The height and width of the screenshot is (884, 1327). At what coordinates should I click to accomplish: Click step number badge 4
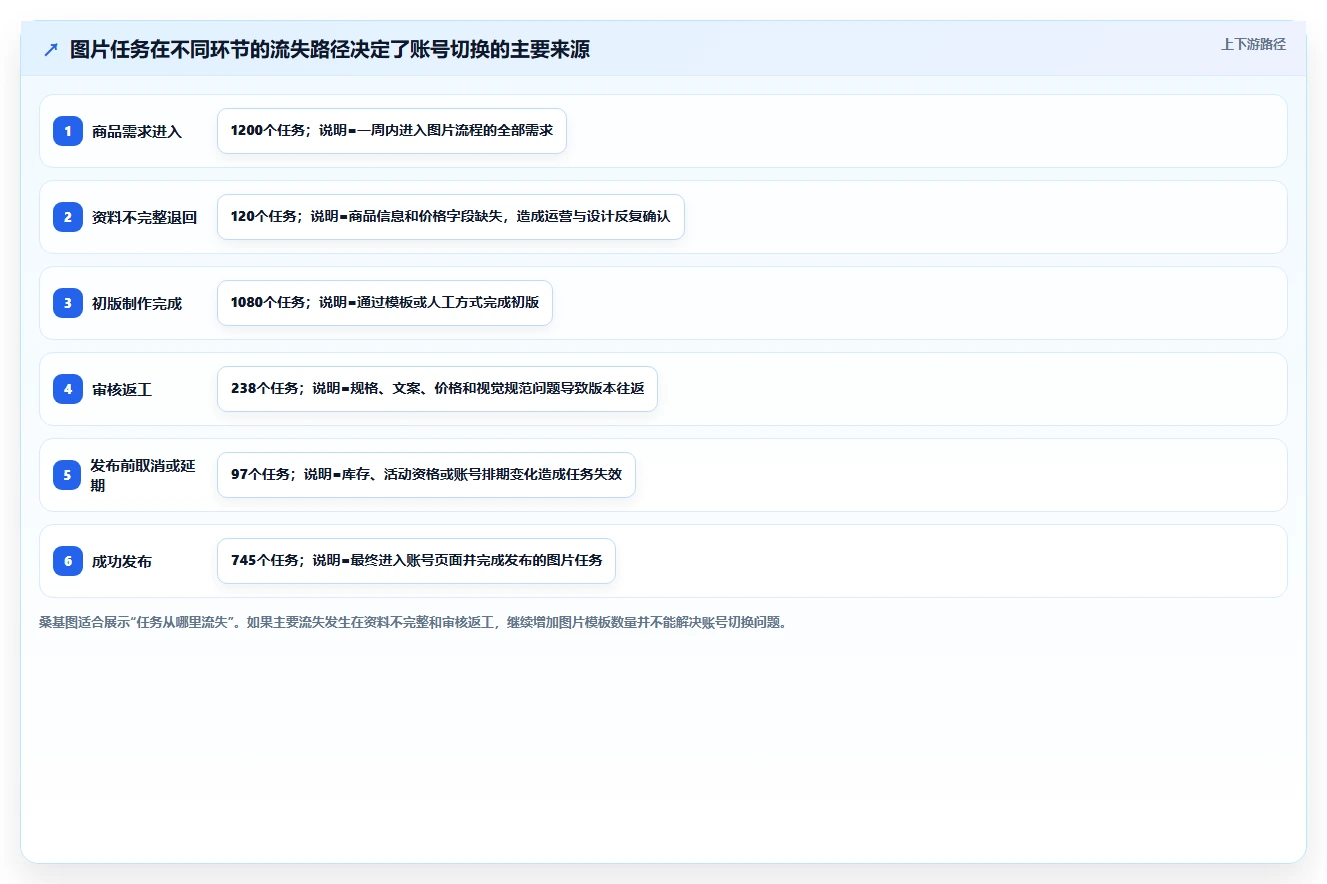point(68,389)
